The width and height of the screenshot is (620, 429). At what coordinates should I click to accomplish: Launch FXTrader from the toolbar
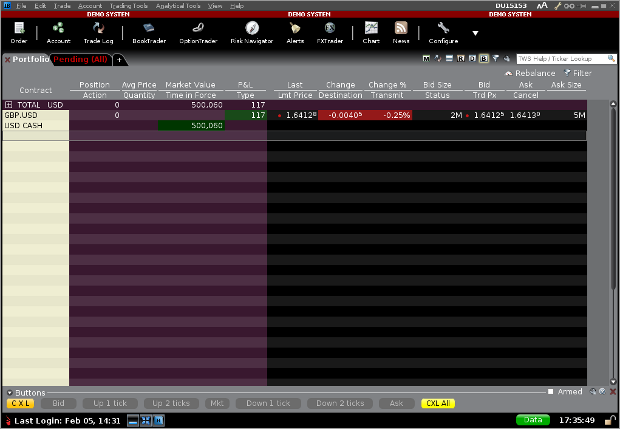330,32
